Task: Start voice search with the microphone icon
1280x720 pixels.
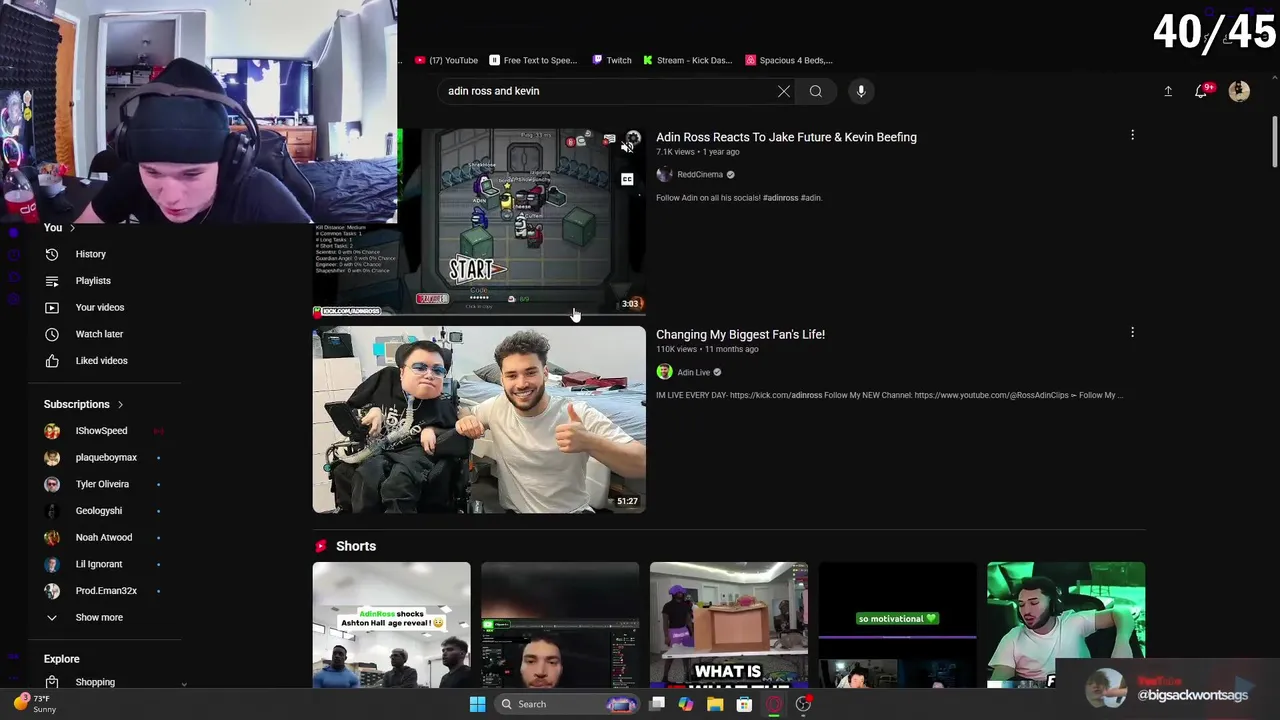Action: pos(861,91)
